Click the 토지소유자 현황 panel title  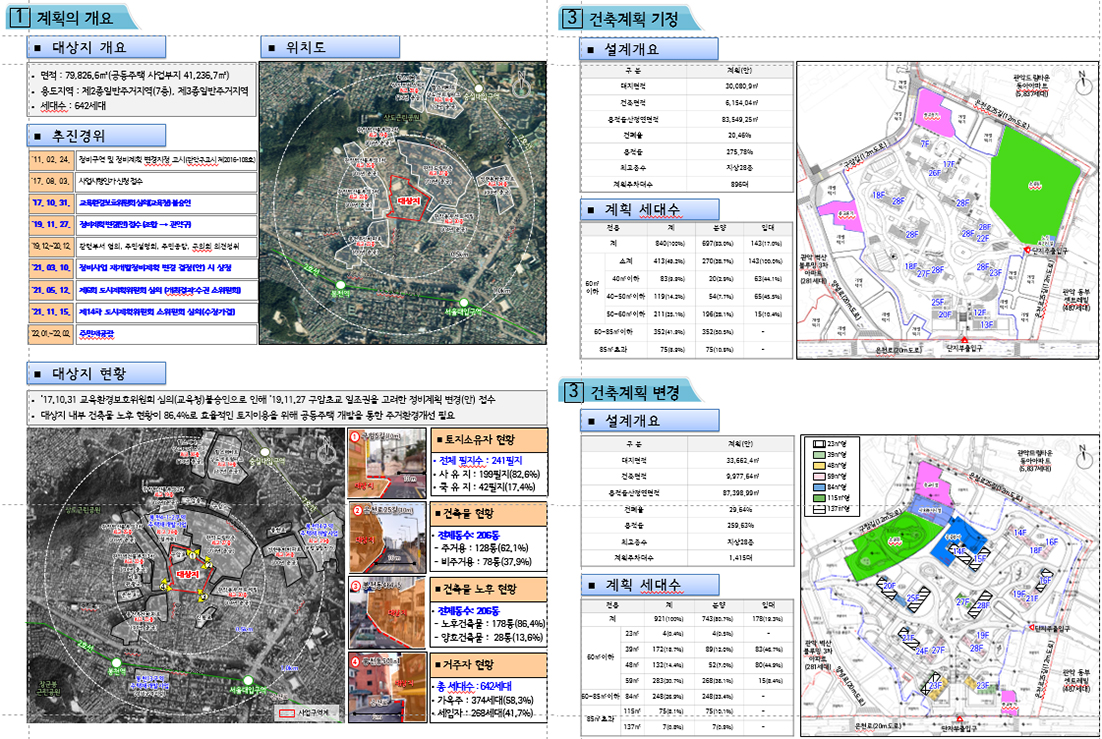482,440
